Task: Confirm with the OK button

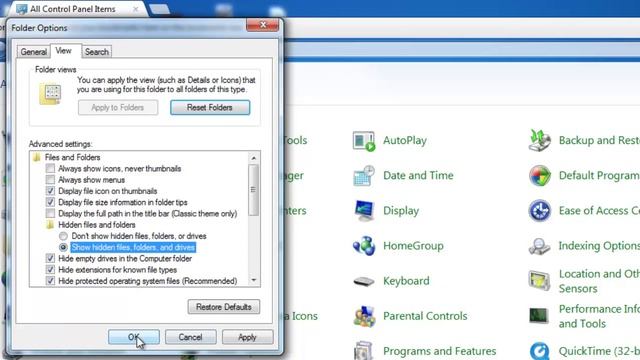Action: (x=134, y=337)
